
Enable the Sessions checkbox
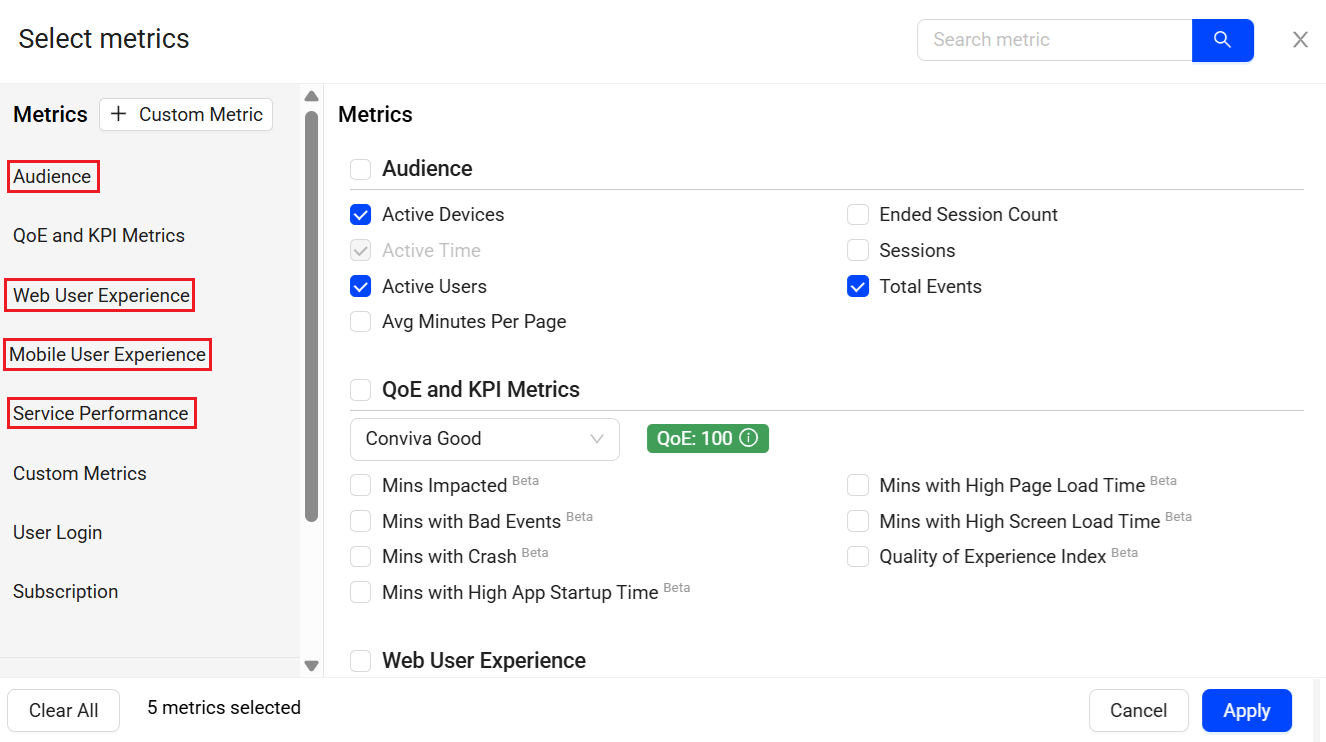coord(858,251)
